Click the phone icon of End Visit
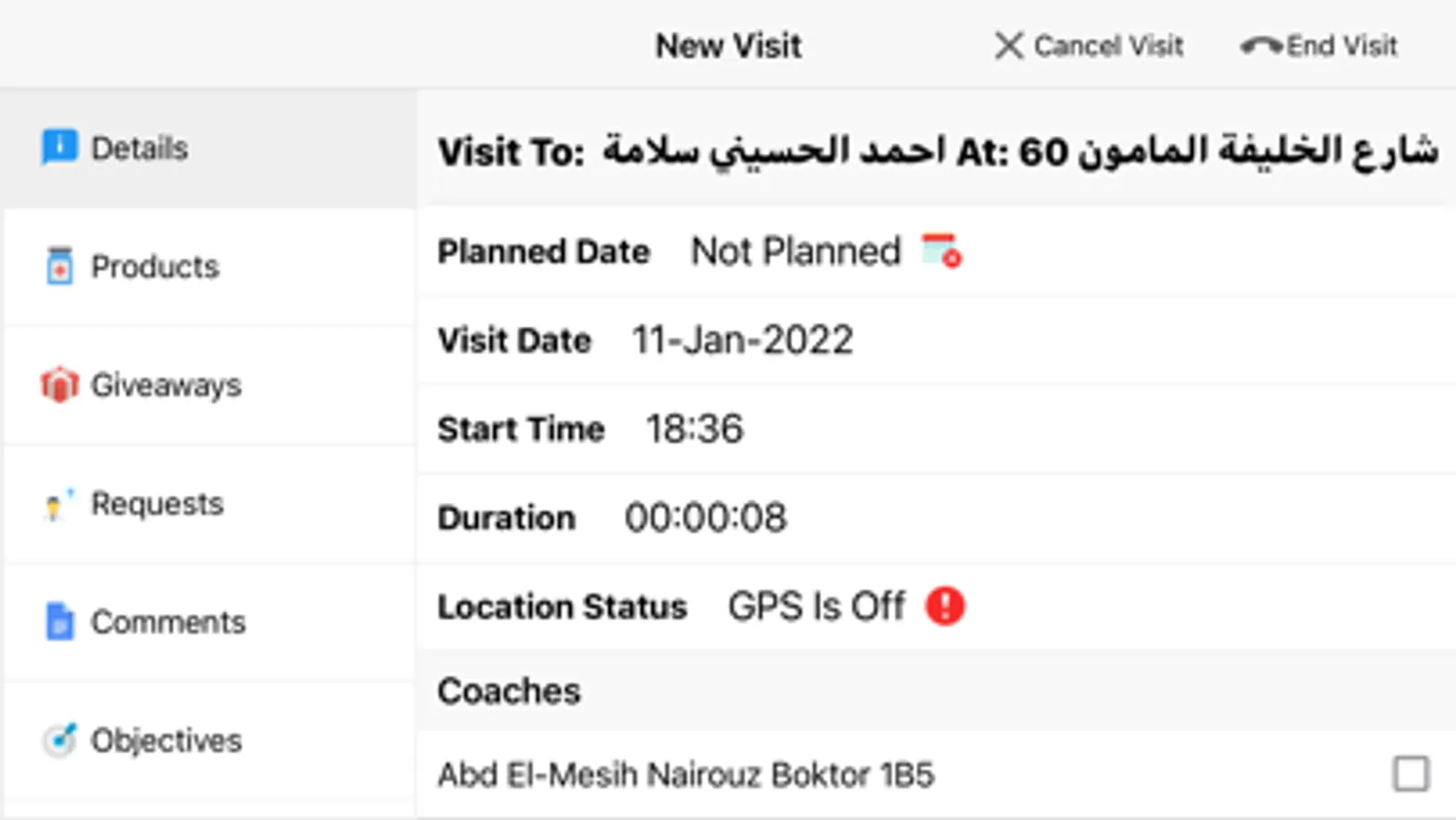This screenshot has height=820, width=1456. tap(1261, 46)
